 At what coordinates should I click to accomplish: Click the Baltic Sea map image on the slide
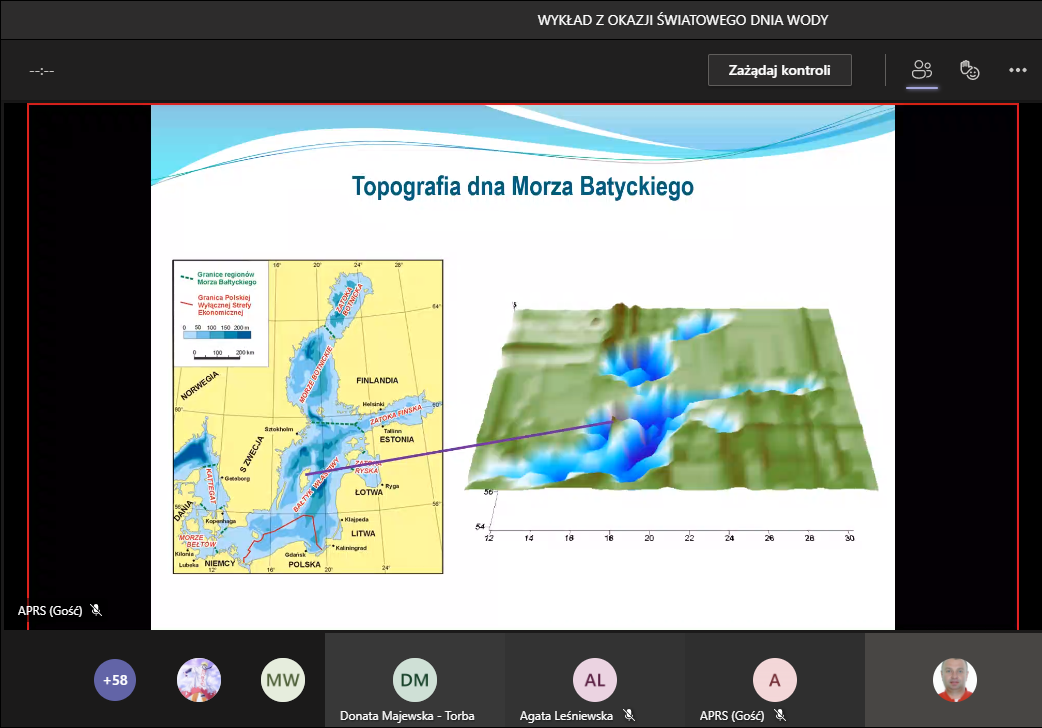pyautogui.click(x=308, y=416)
